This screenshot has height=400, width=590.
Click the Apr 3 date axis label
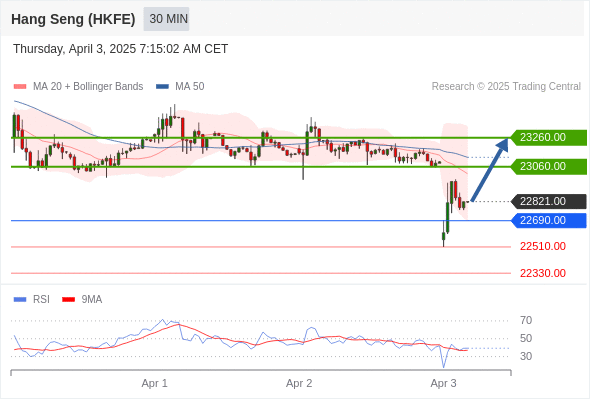tap(443, 383)
